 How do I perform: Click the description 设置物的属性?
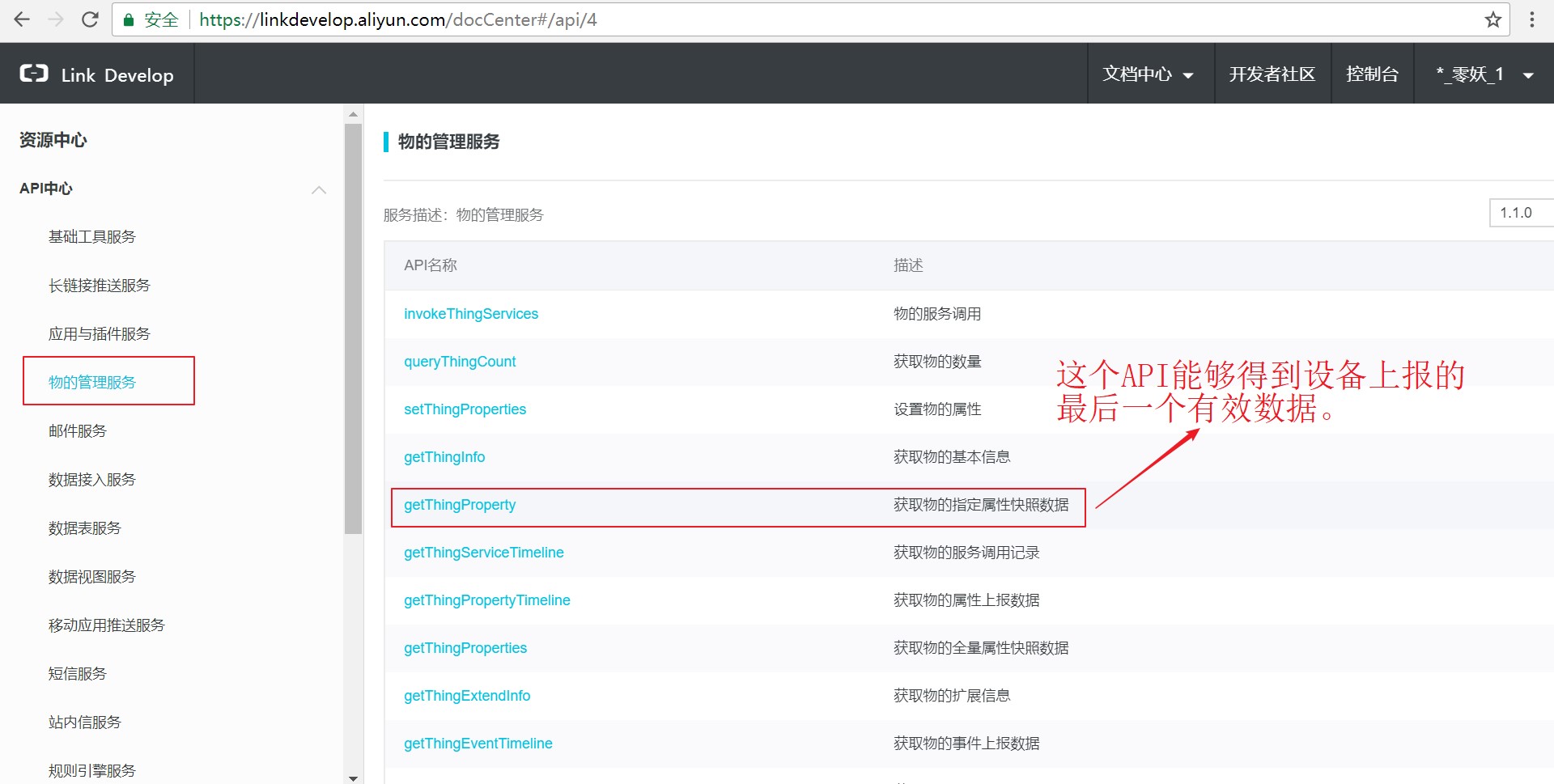click(937, 409)
